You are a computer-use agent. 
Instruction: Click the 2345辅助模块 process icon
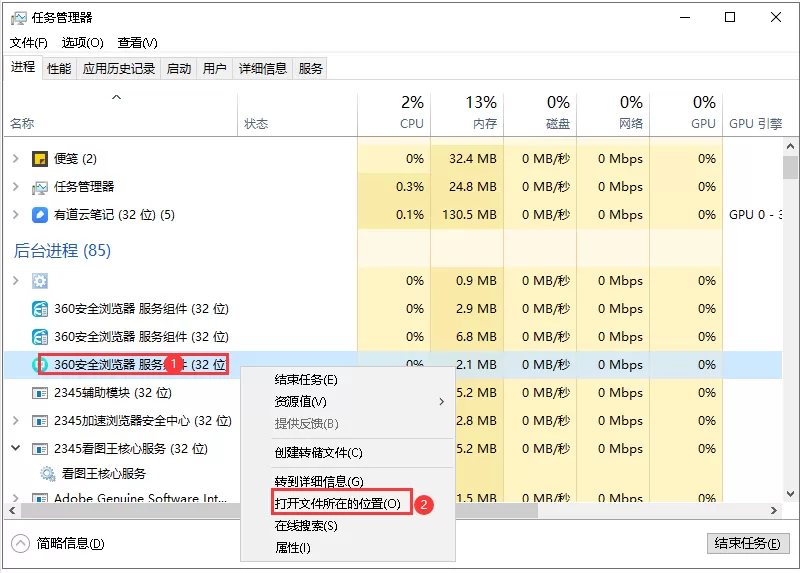(x=40, y=393)
